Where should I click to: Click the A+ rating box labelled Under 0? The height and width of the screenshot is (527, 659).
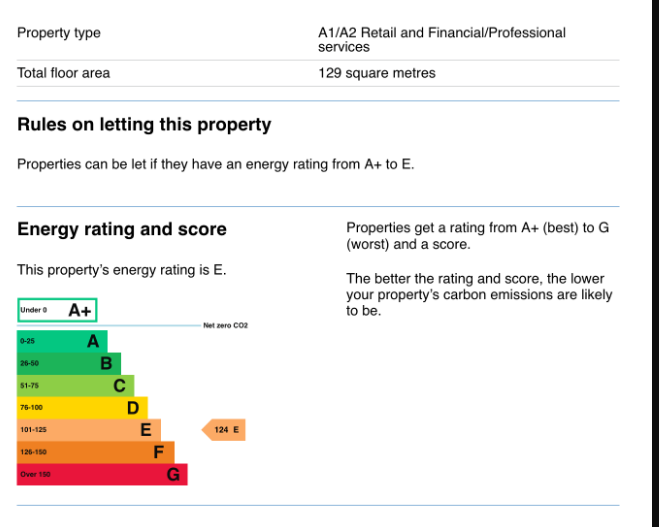pyautogui.click(x=57, y=310)
